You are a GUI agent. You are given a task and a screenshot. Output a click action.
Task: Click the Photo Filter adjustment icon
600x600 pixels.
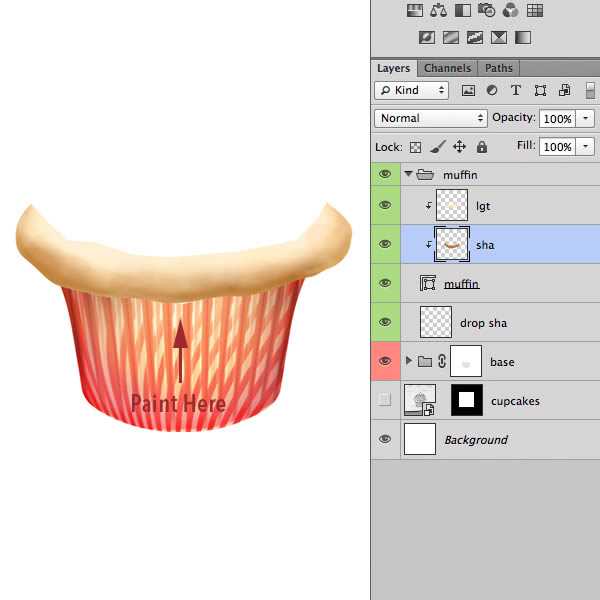point(487,11)
